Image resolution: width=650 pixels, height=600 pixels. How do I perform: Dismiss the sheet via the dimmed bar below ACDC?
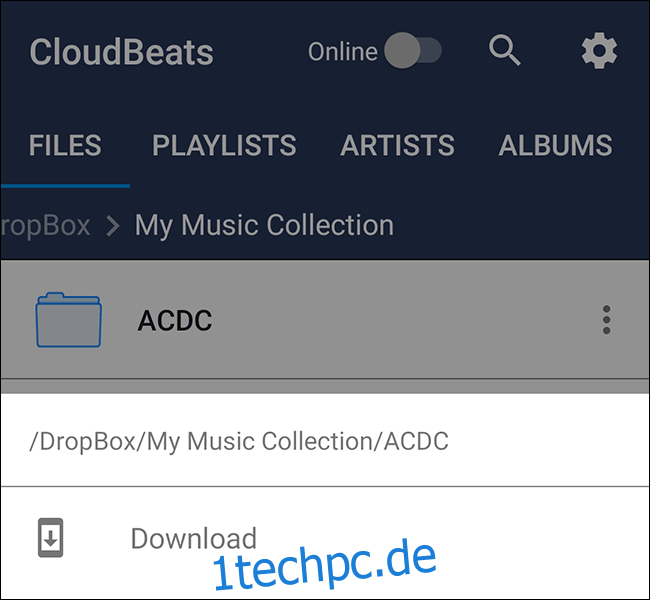pos(325,386)
